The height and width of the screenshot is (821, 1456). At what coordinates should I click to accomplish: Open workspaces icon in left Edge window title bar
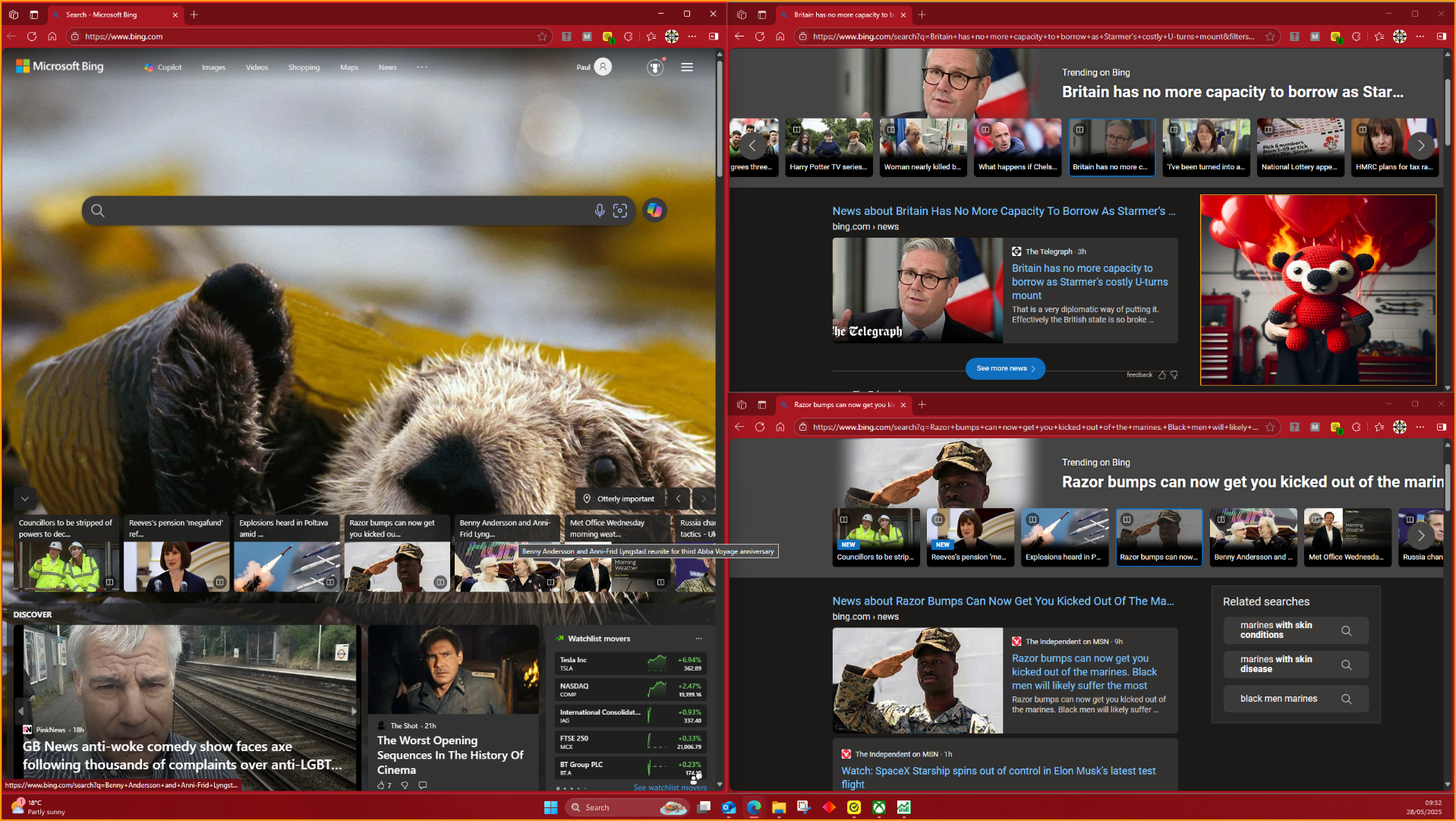[13, 14]
